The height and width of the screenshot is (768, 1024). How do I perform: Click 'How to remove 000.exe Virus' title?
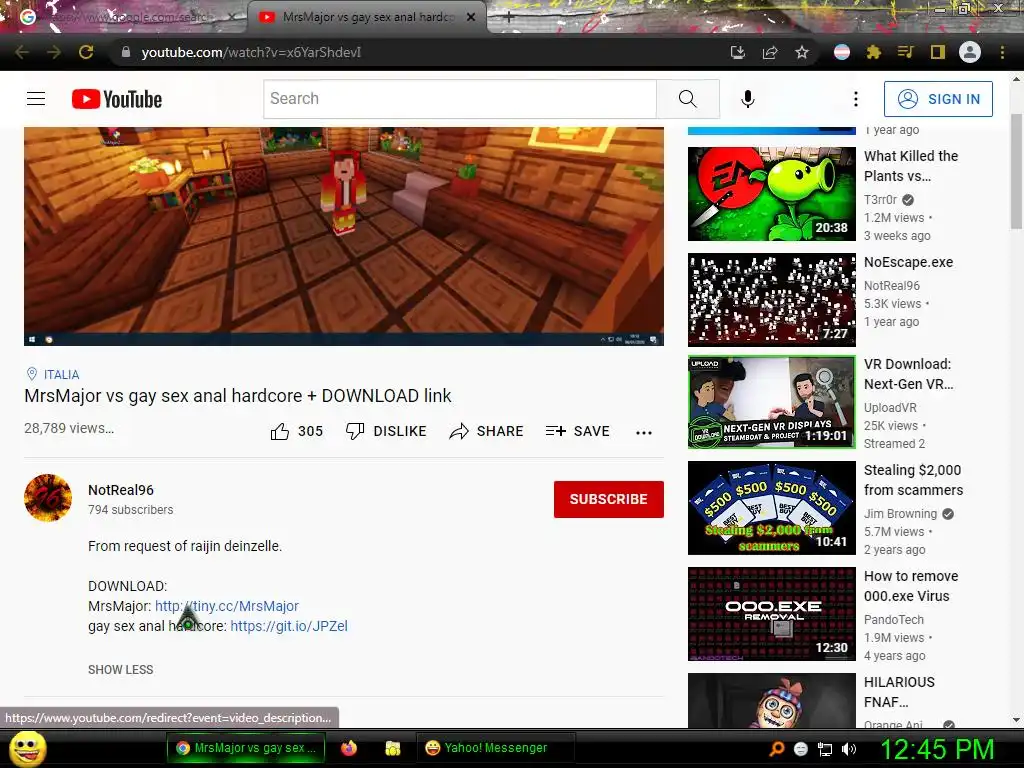[x=911, y=586]
